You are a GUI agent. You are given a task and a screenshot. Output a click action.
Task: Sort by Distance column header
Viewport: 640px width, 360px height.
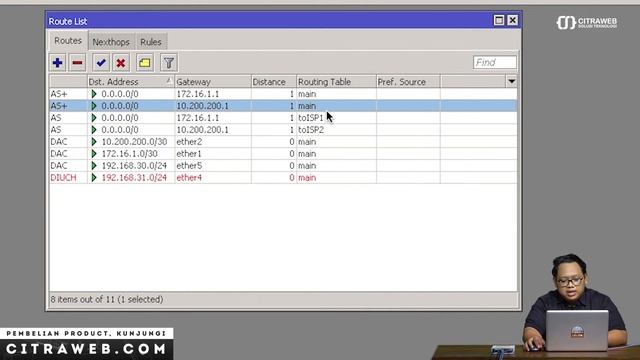(273, 82)
